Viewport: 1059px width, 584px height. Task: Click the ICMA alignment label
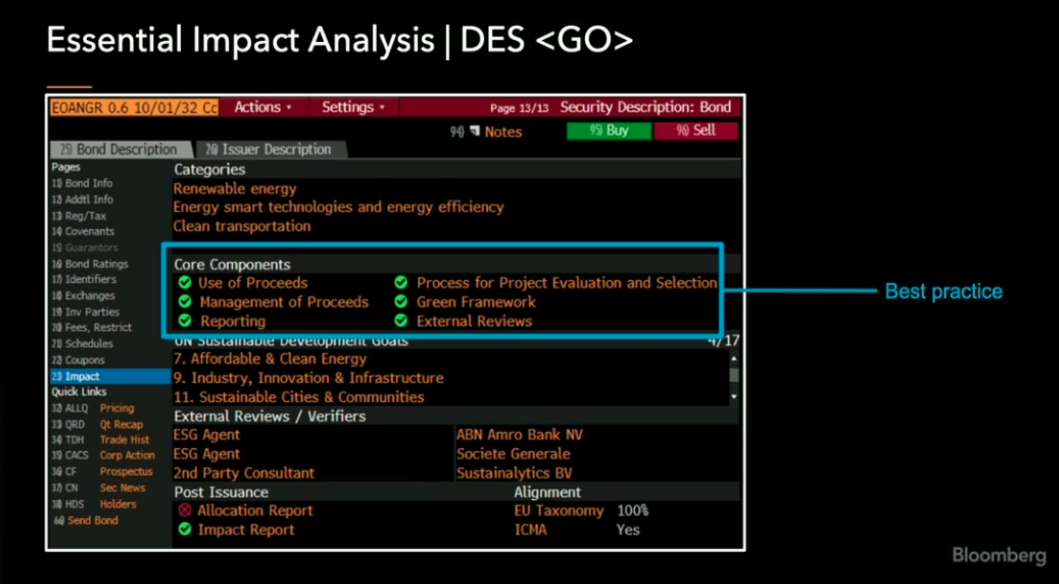coord(531,530)
